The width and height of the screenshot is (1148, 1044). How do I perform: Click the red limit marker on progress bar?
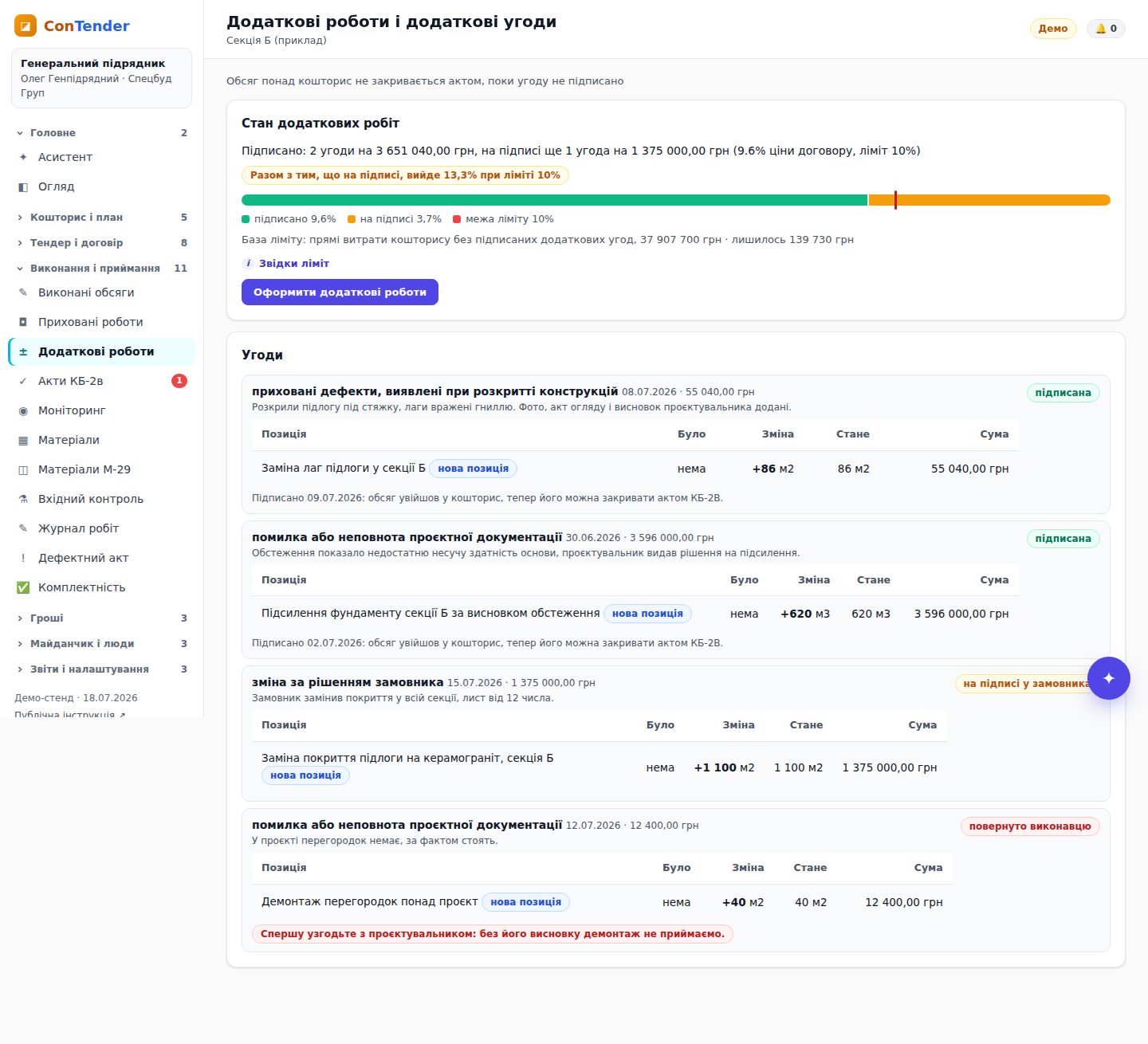(895, 200)
